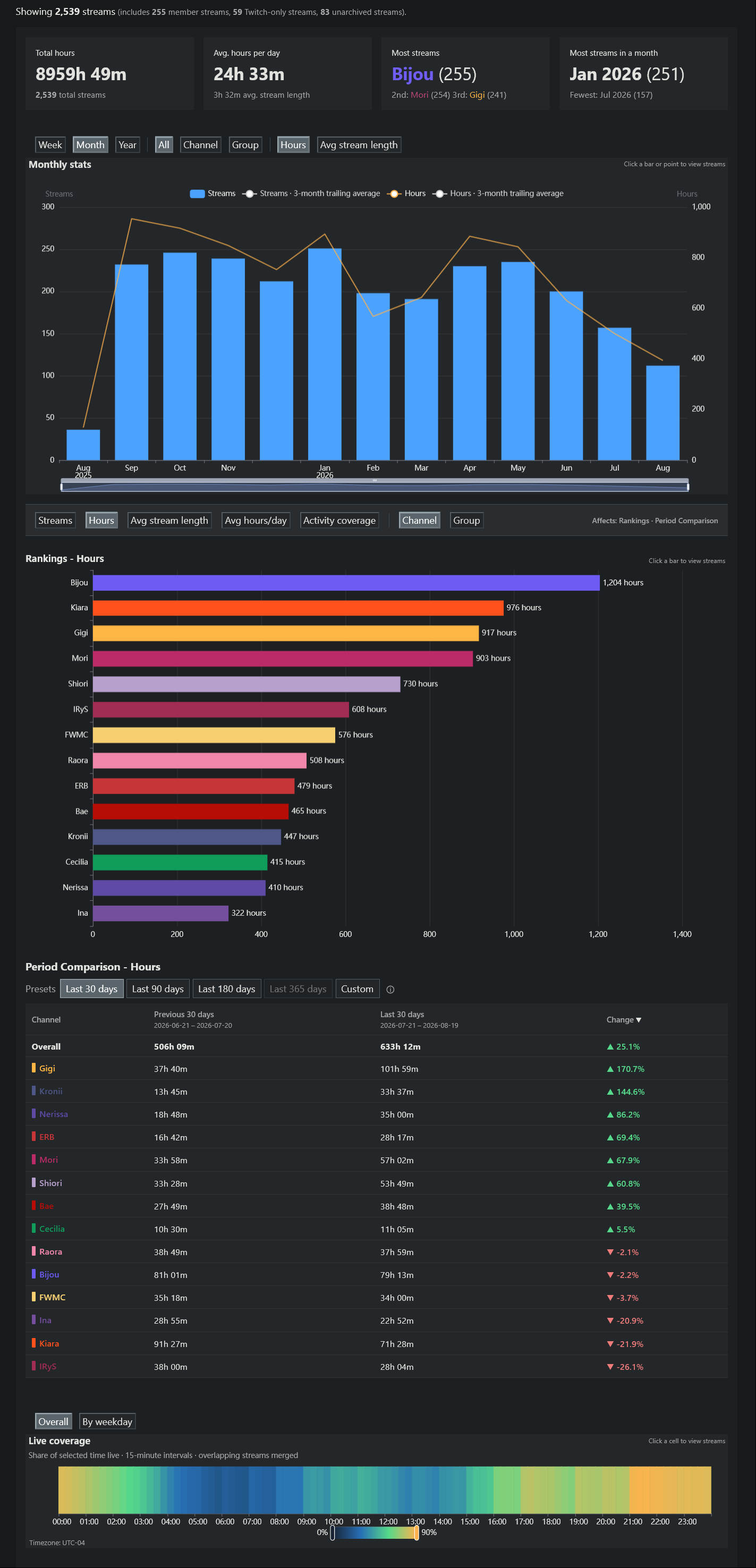756x1568 pixels.
Task: Select the Activity coverage ranking metric
Action: coord(339,521)
